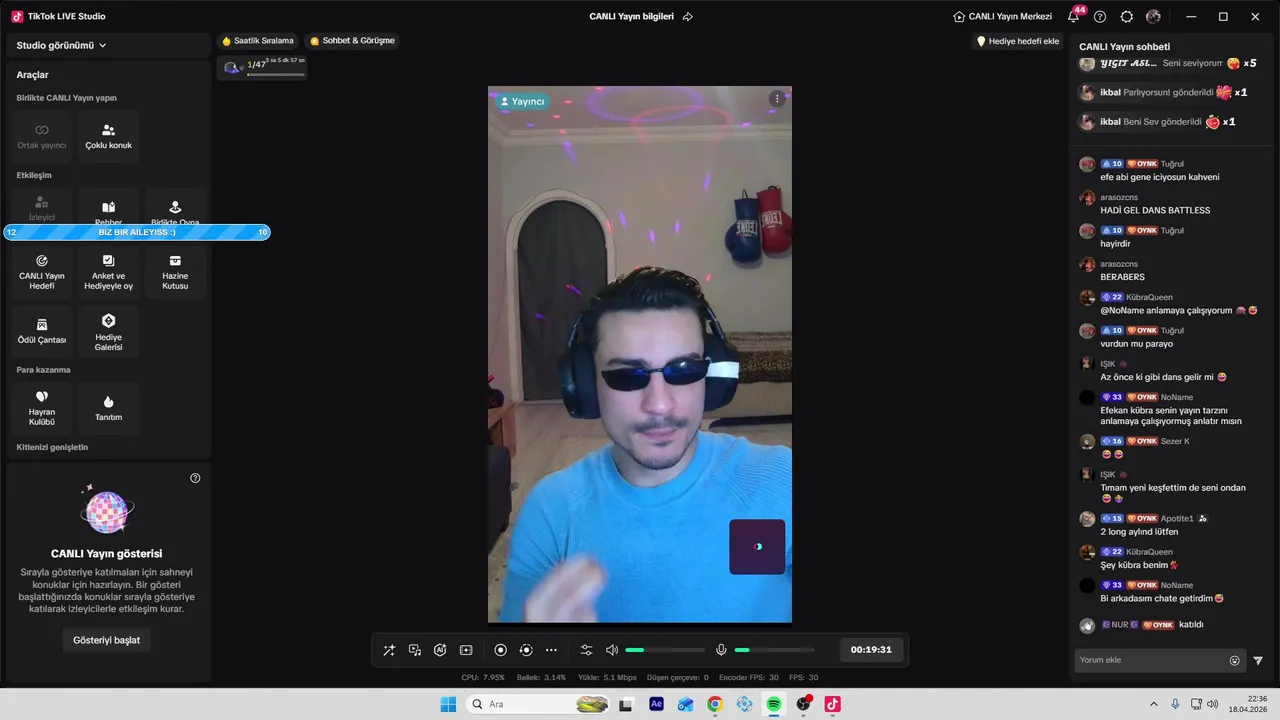Open the emoji picker in comment field

(x=1234, y=660)
